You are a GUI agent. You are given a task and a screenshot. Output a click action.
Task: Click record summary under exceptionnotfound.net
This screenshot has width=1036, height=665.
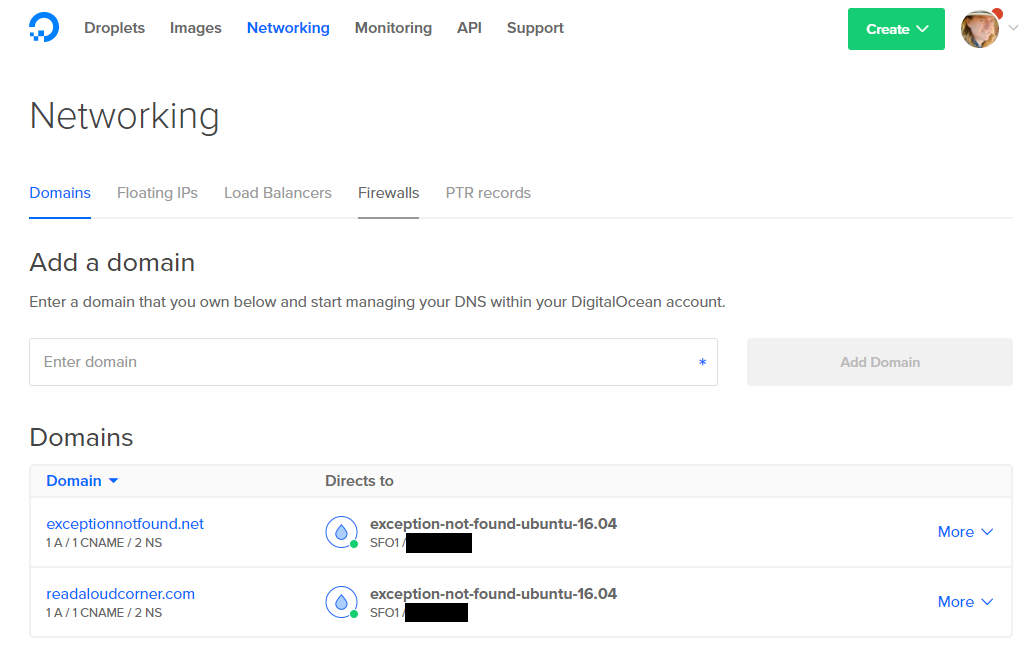[104, 543]
